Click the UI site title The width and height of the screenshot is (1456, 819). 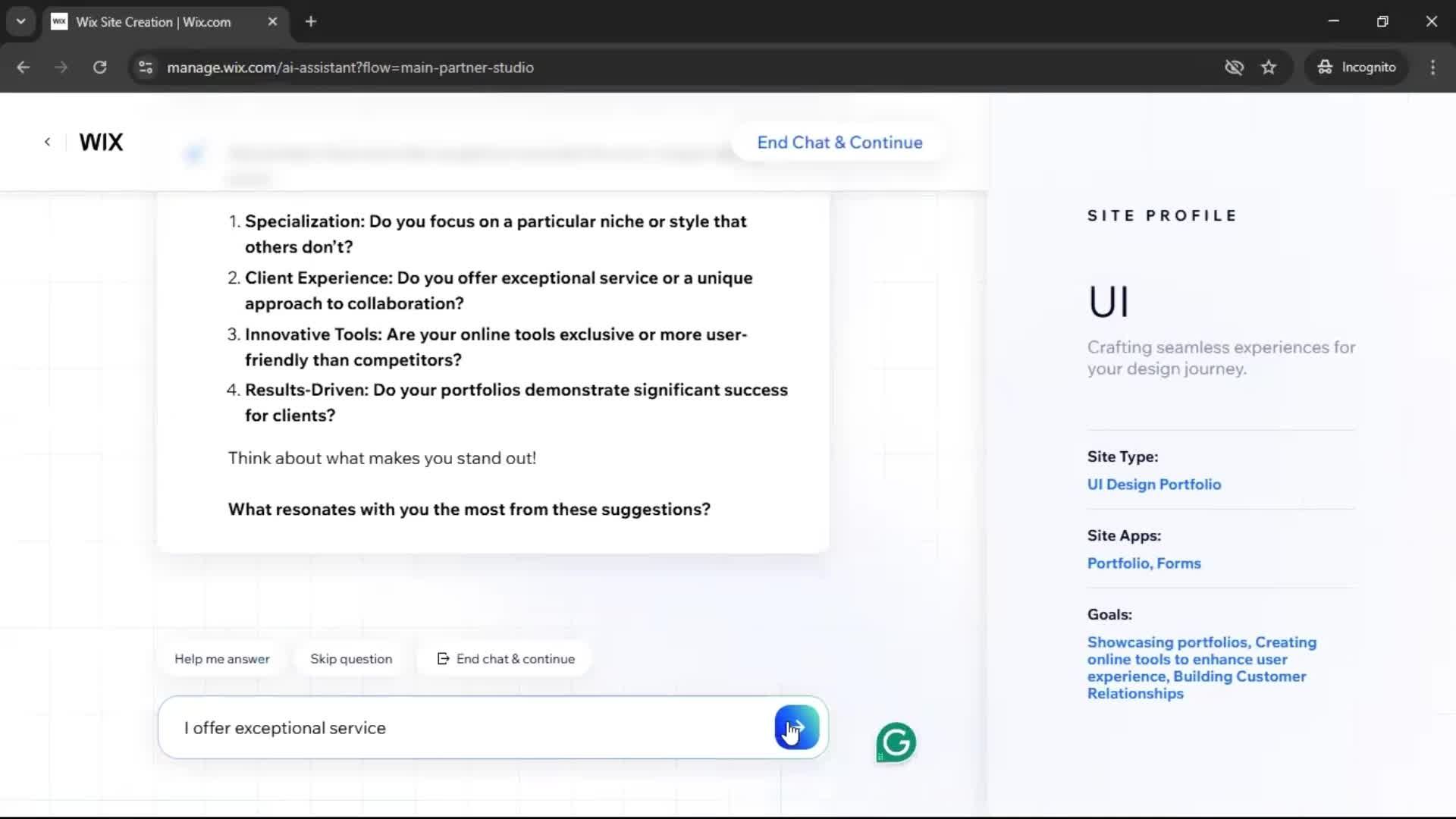(x=1109, y=302)
